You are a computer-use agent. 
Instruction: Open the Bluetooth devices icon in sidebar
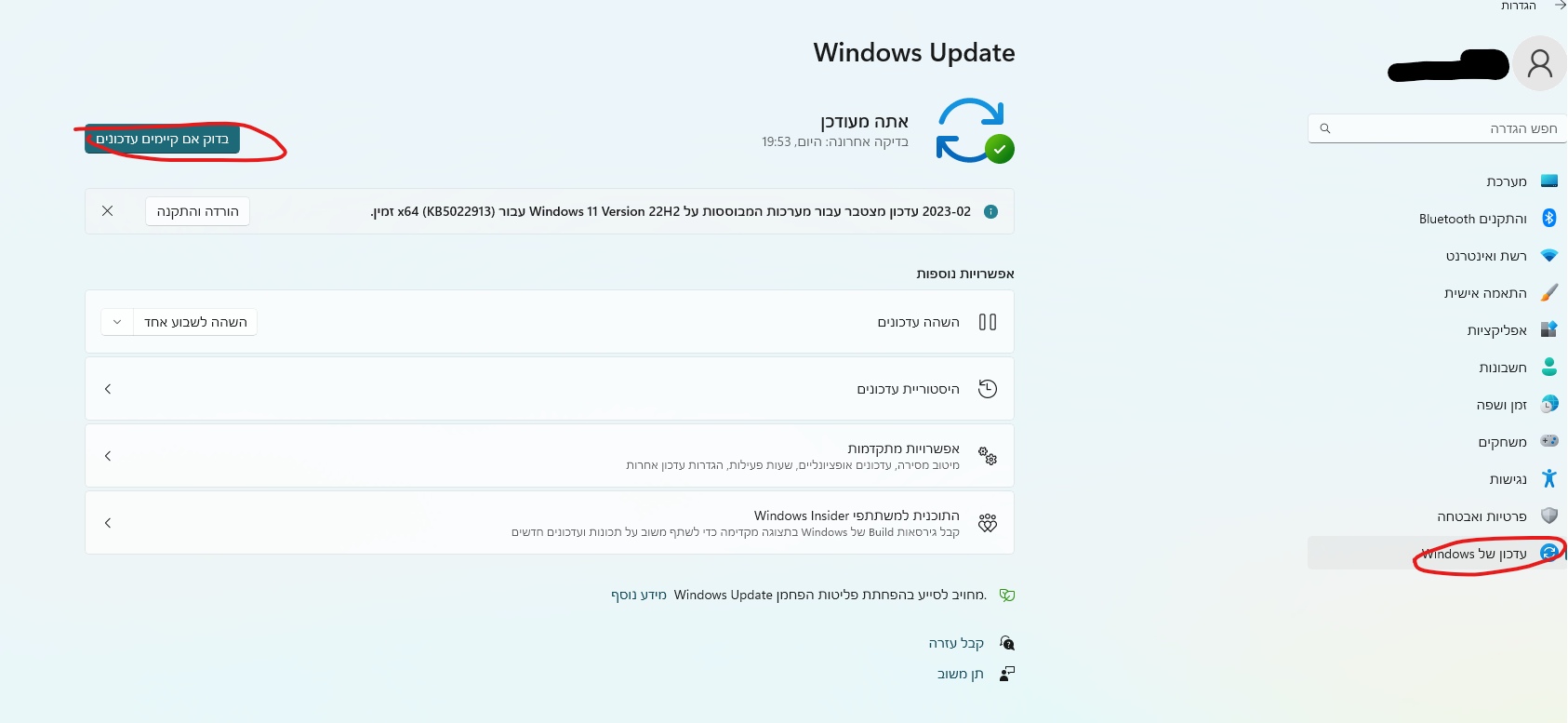[x=1549, y=218]
